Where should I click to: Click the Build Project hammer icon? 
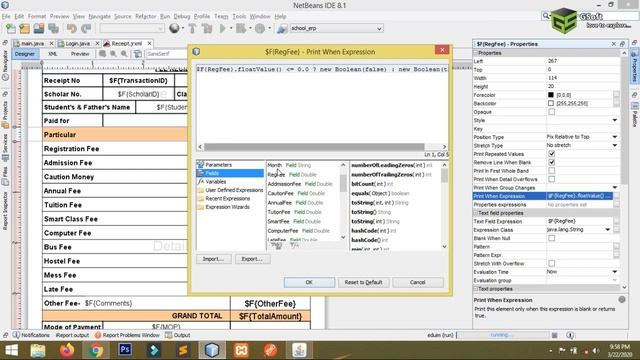(x=192, y=29)
